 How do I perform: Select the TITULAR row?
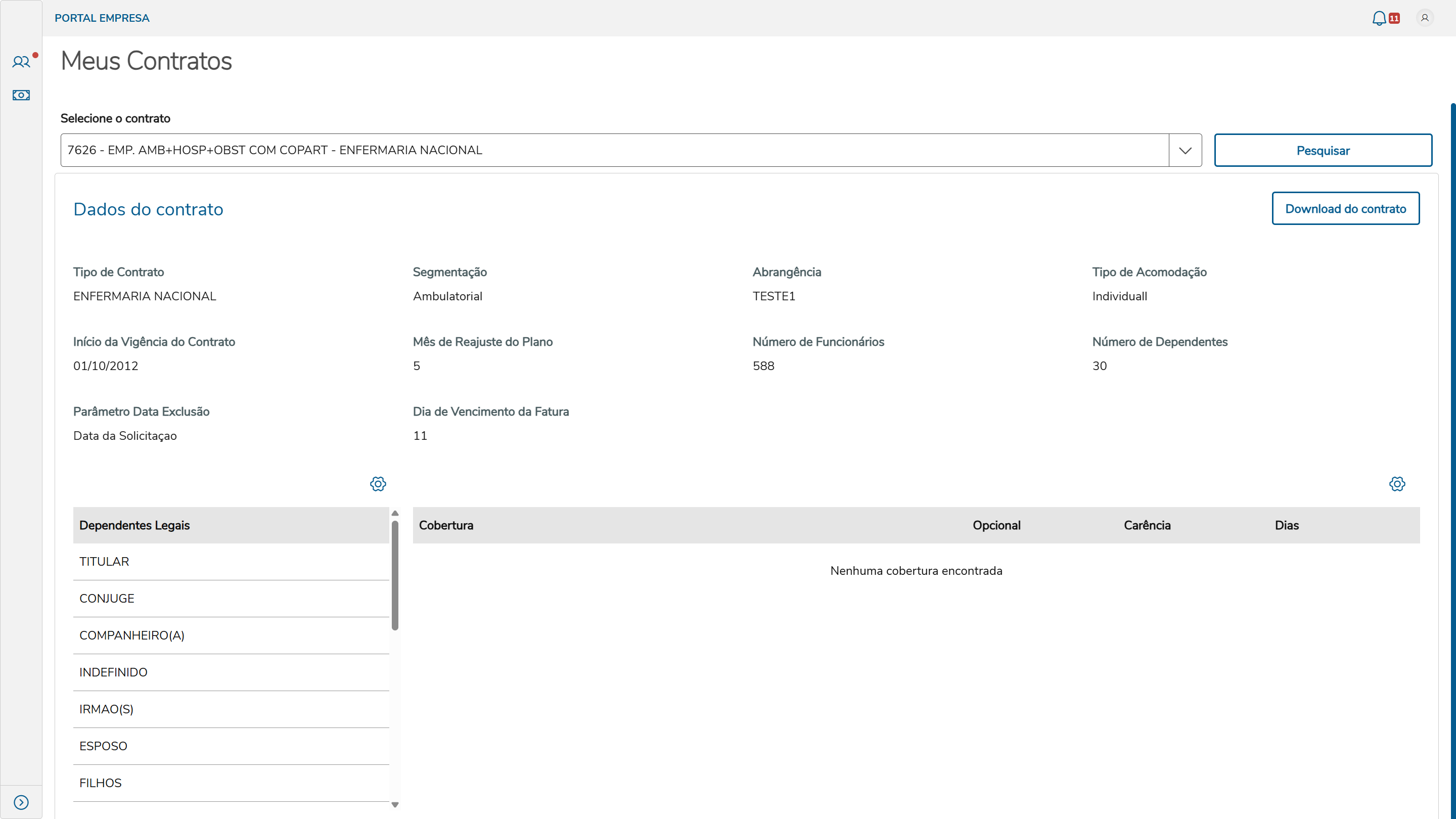coord(231,561)
